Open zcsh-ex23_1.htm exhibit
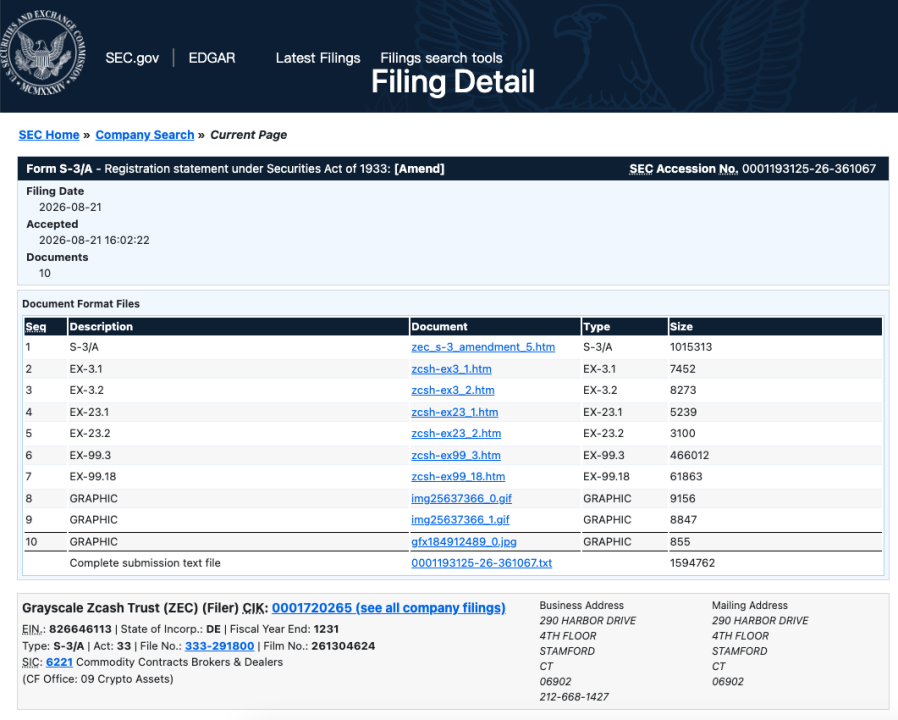The image size is (898, 720). [x=455, y=412]
